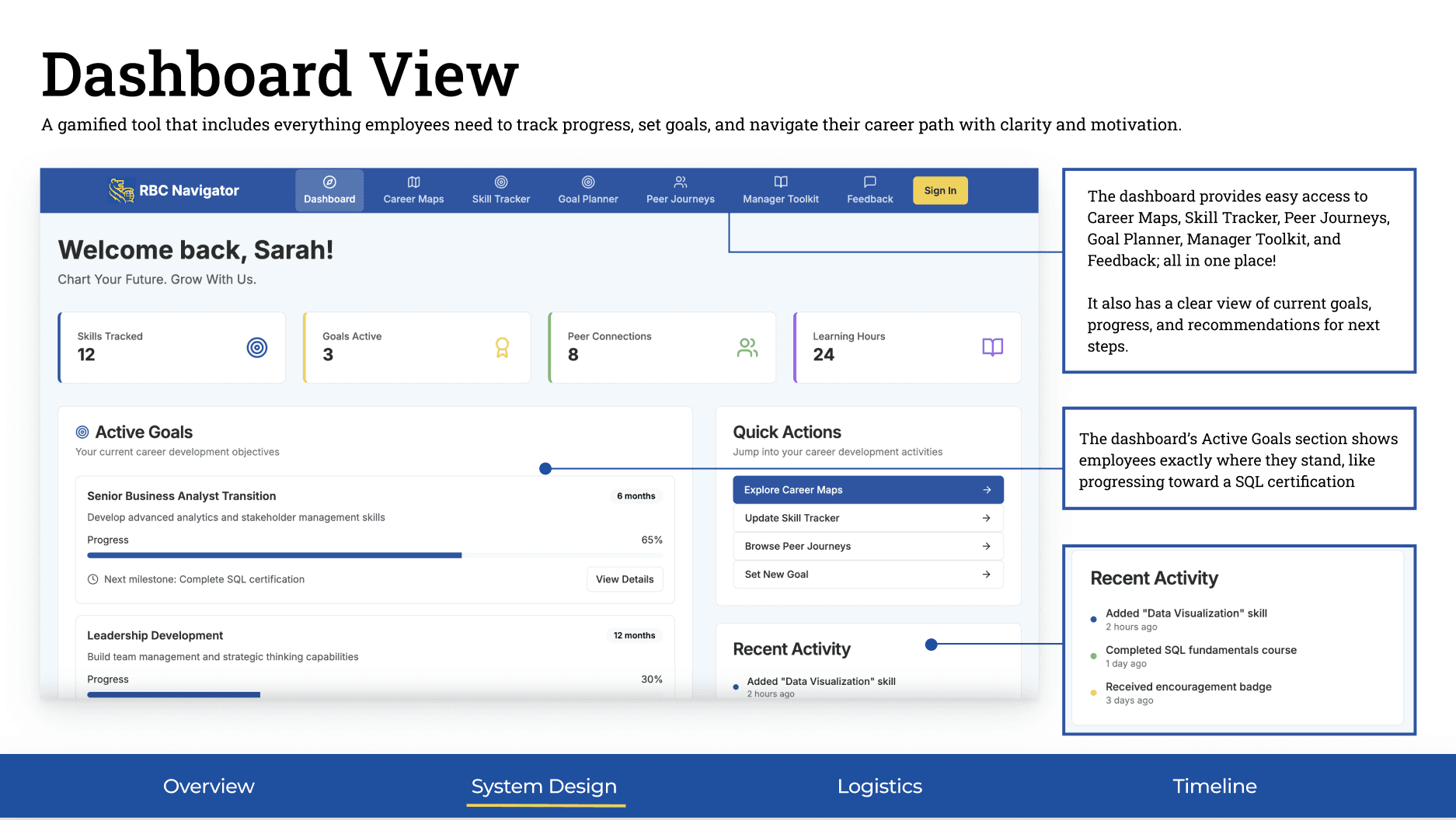Click the '12 months' duration badge
Image resolution: width=1456 pixels, height=820 pixels.
point(635,635)
